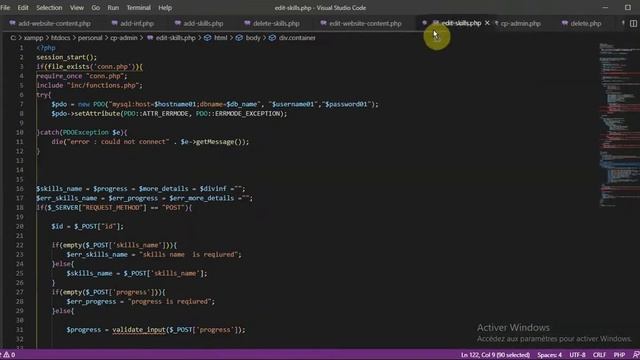Open the Help menu
Viewport: 640px width, 360px height.
[x=165, y=8]
